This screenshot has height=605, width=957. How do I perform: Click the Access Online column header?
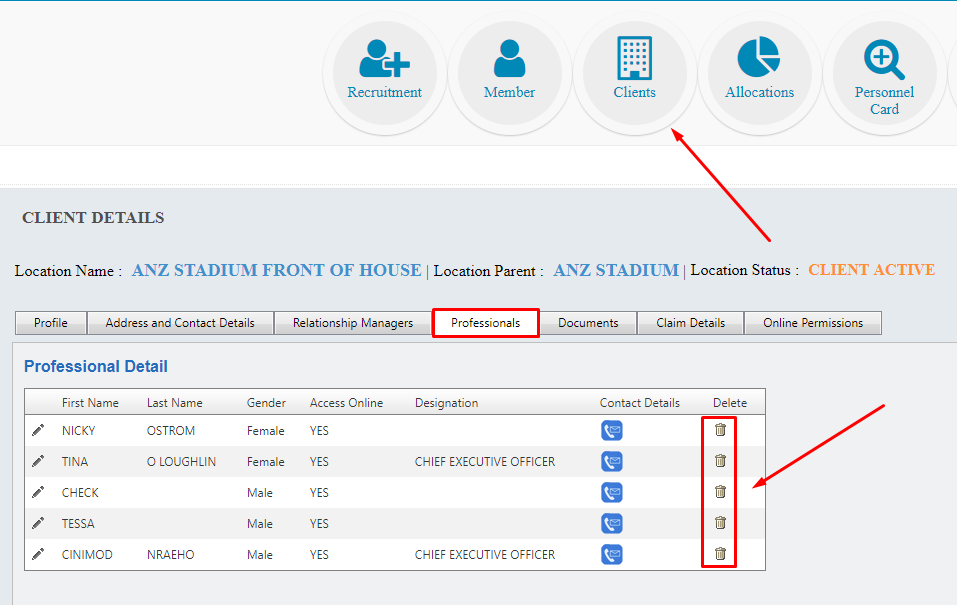(346, 403)
